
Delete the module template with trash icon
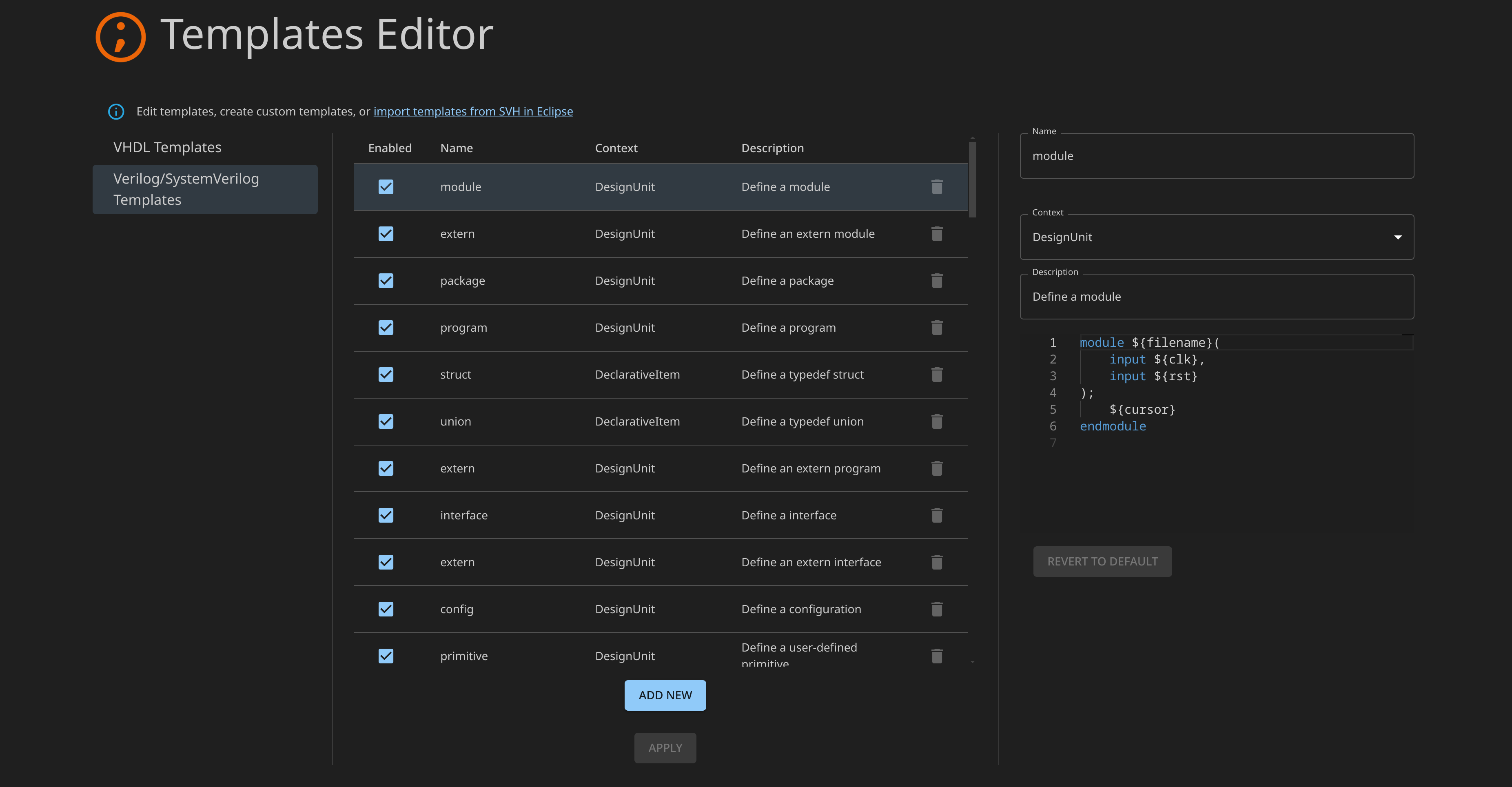(x=937, y=186)
